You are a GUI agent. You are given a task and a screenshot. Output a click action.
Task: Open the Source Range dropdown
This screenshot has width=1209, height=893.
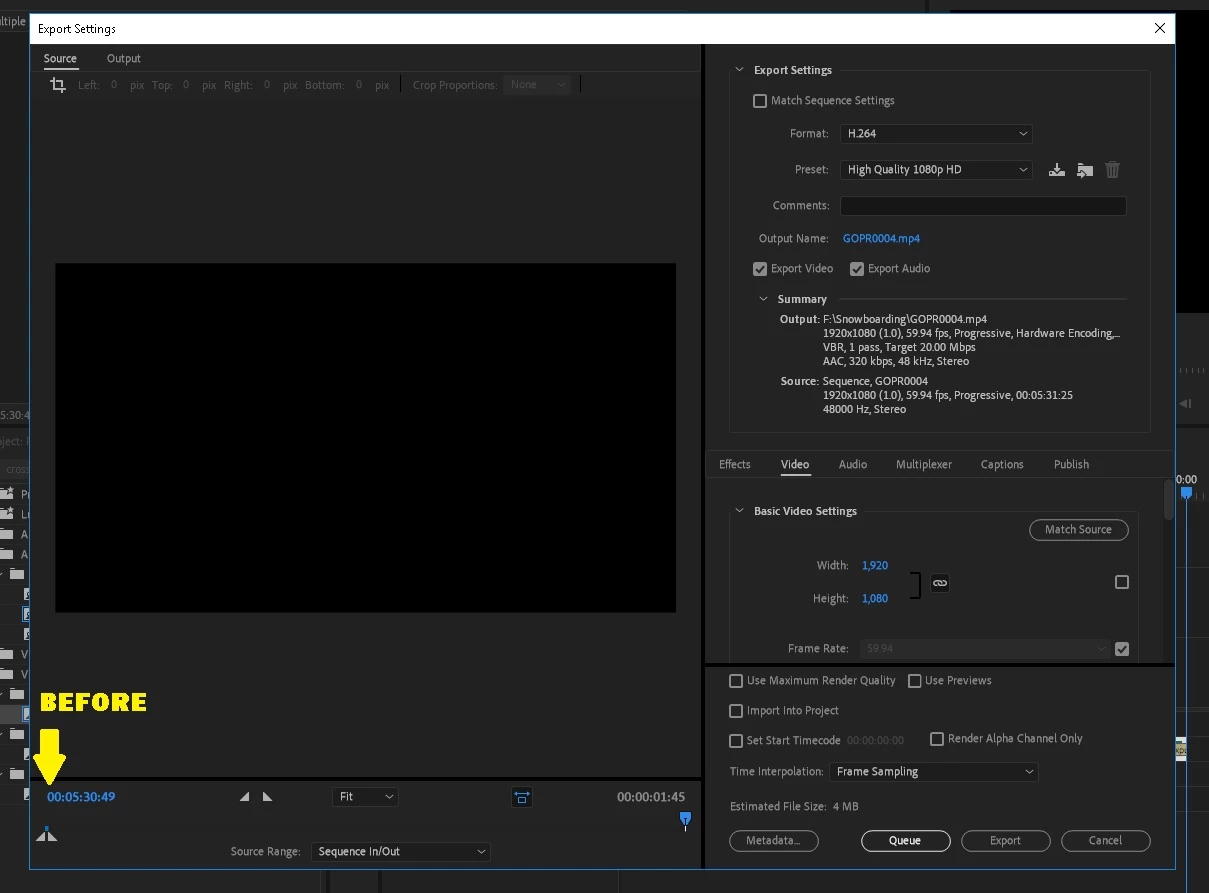point(400,852)
